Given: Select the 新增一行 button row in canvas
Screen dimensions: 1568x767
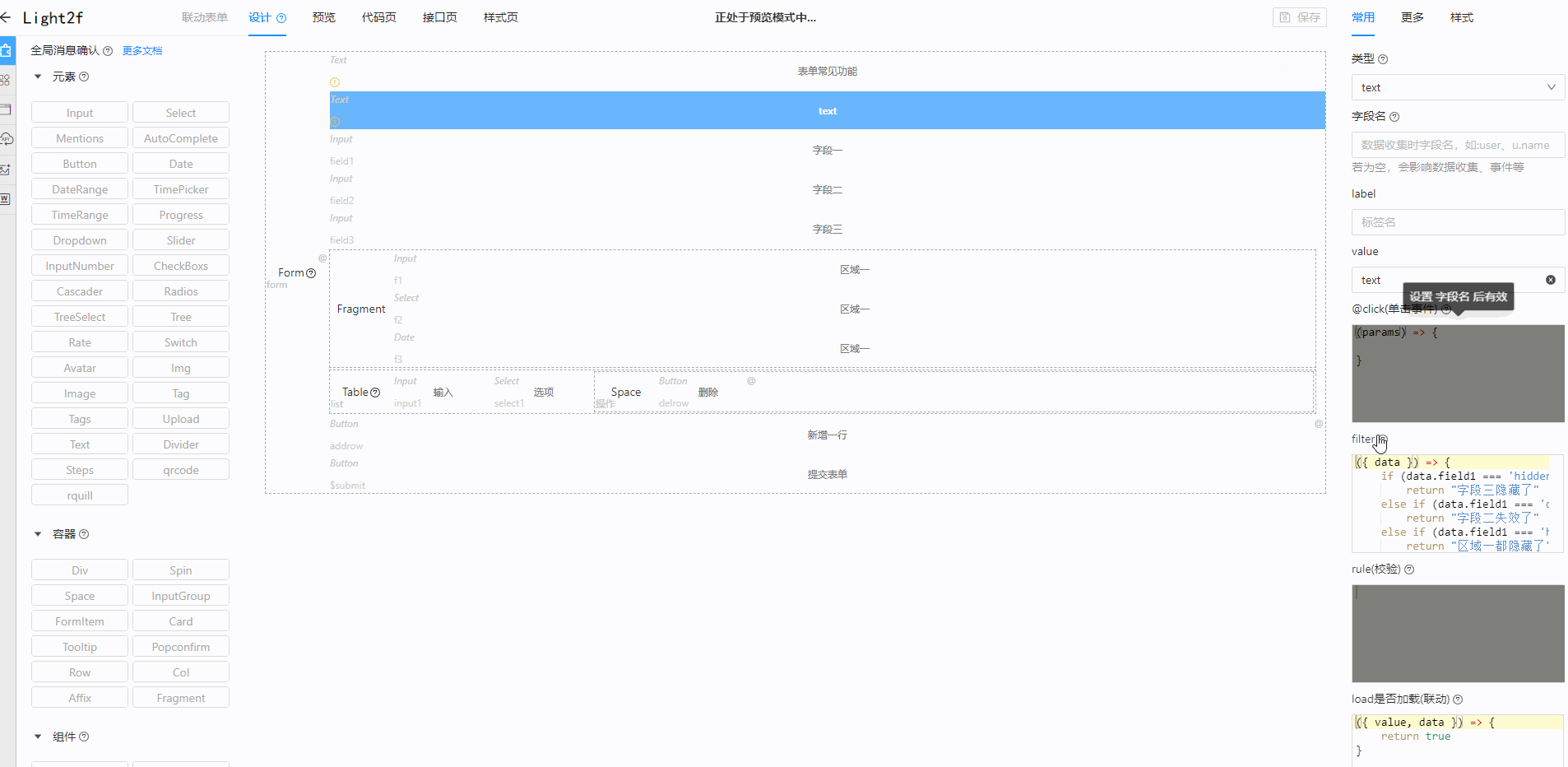Looking at the screenshot, I should click(x=828, y=435).
